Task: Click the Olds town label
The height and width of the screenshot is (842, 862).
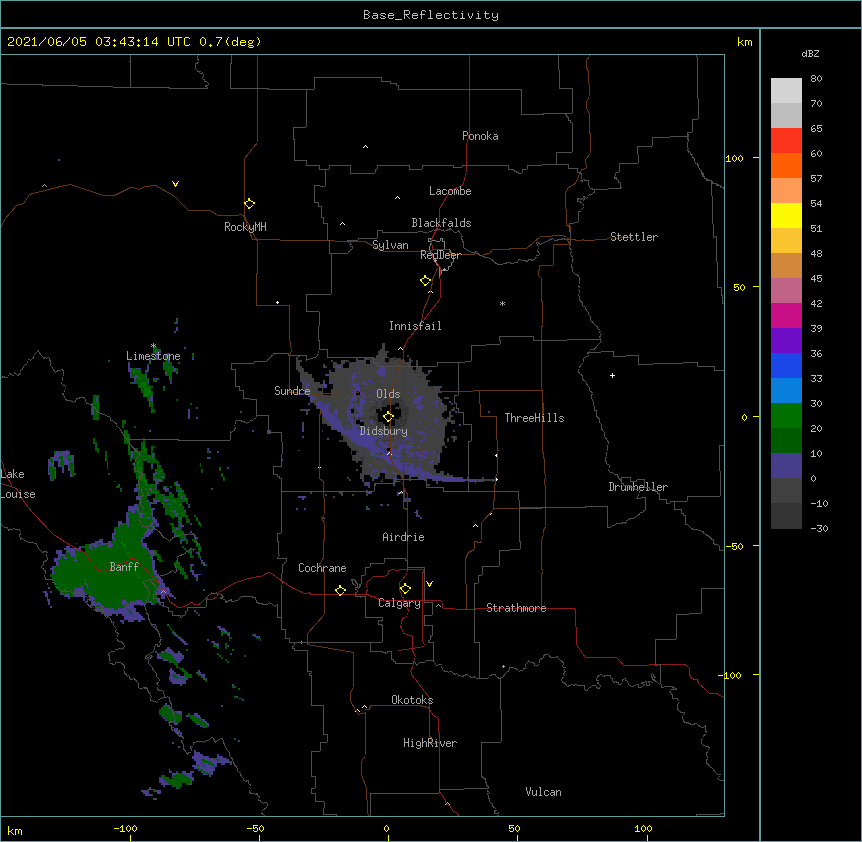Action: [x=388, y=394]
